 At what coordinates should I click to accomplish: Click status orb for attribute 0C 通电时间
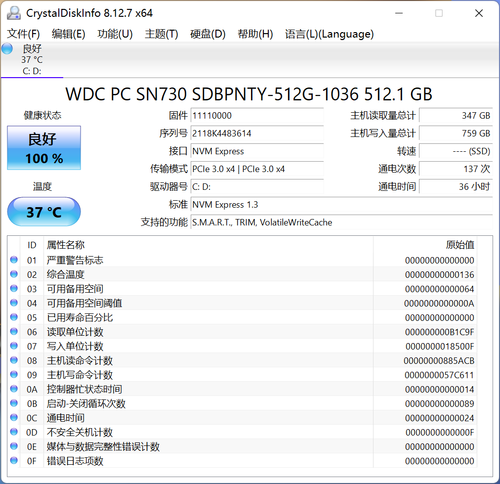(x=14, y=417)
